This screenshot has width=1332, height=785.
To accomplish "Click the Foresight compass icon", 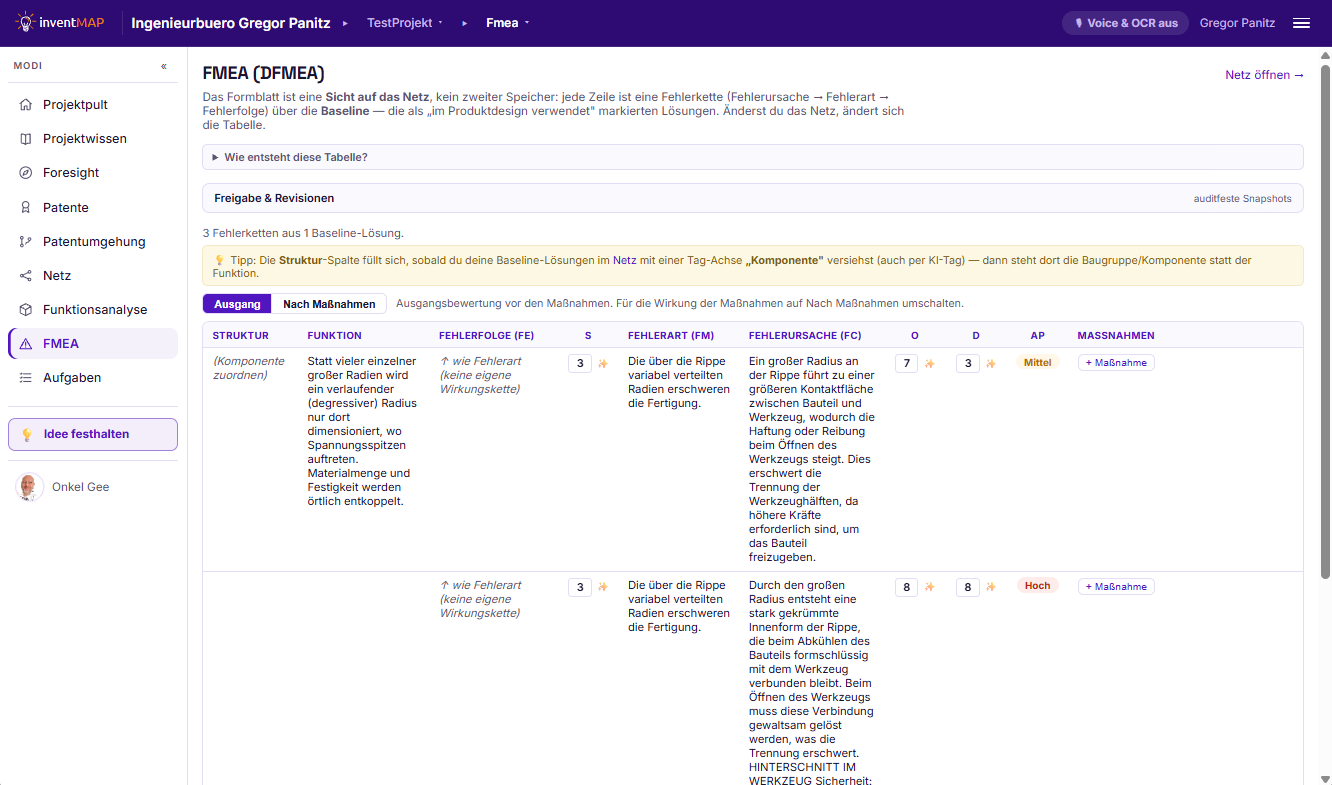I will coord(26,173).
